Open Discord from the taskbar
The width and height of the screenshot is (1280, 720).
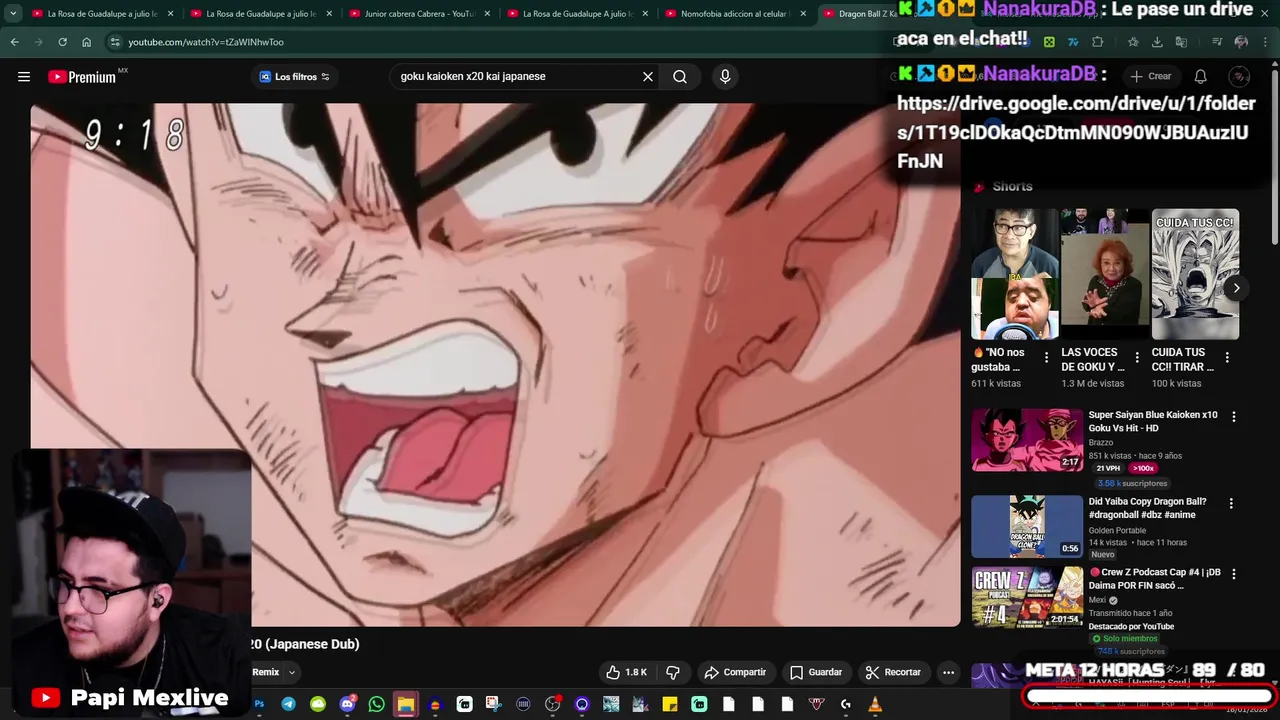(347, 704)
